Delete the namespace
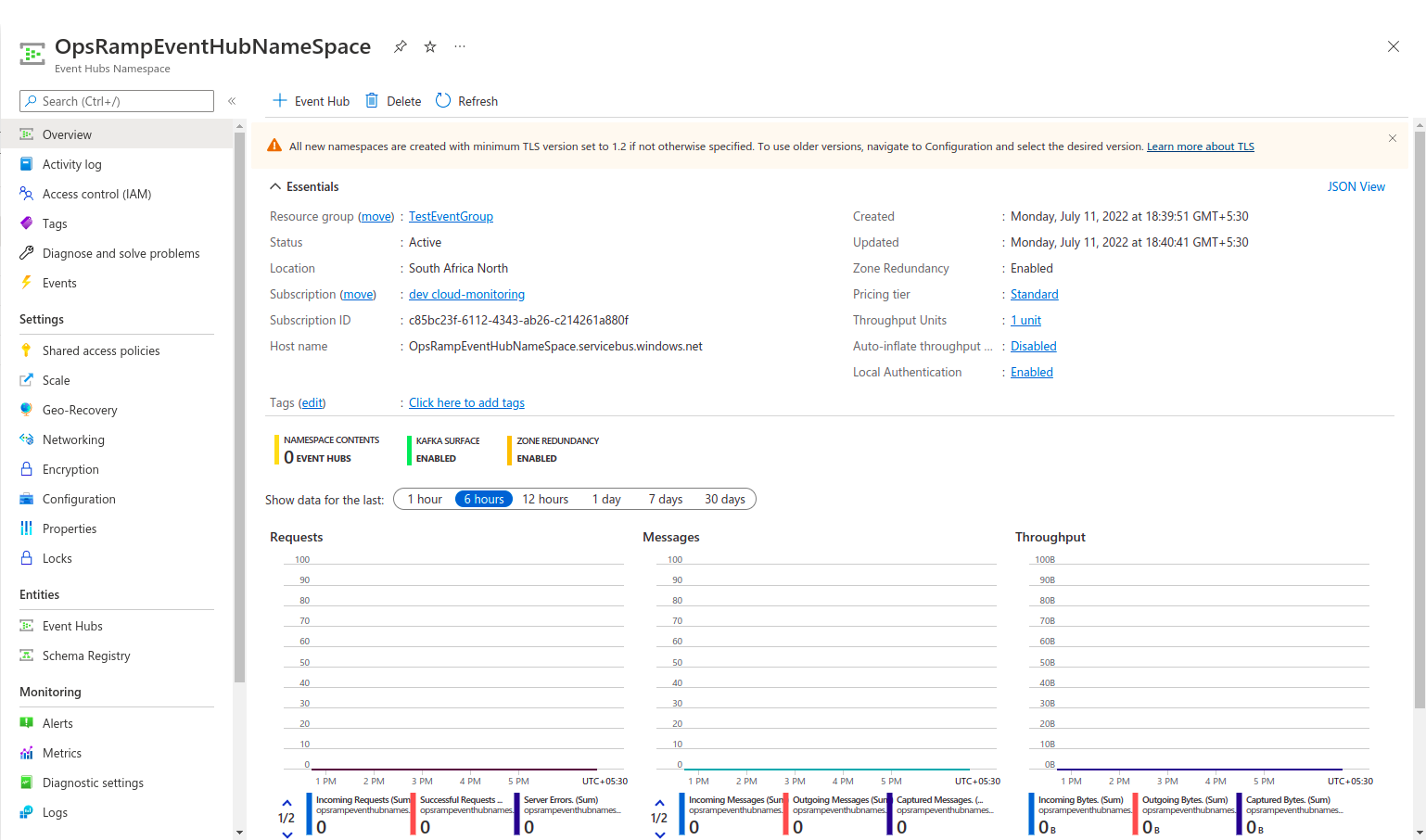Image resolution: width=1426 pixels, height=840 pixels. pos(393,101)
